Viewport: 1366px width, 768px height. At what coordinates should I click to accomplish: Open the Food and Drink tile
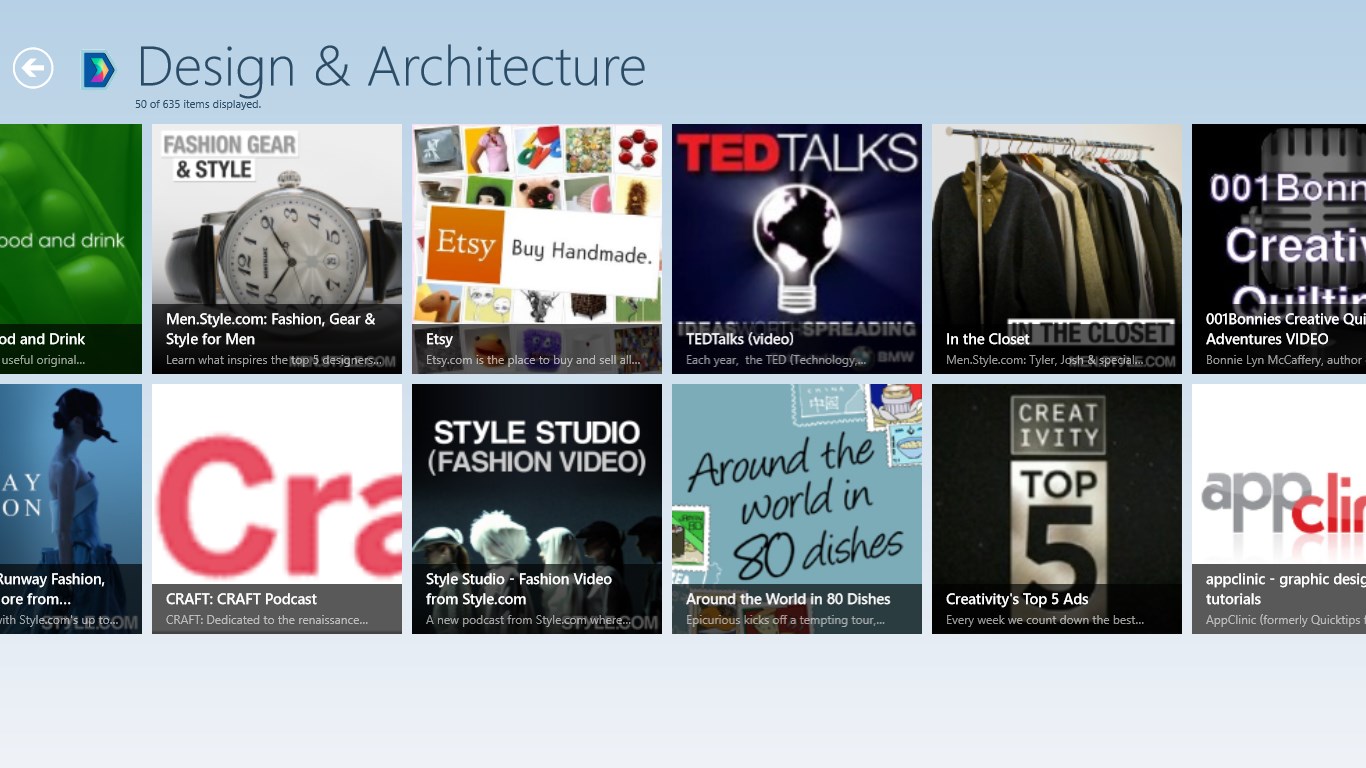(70, 248)
